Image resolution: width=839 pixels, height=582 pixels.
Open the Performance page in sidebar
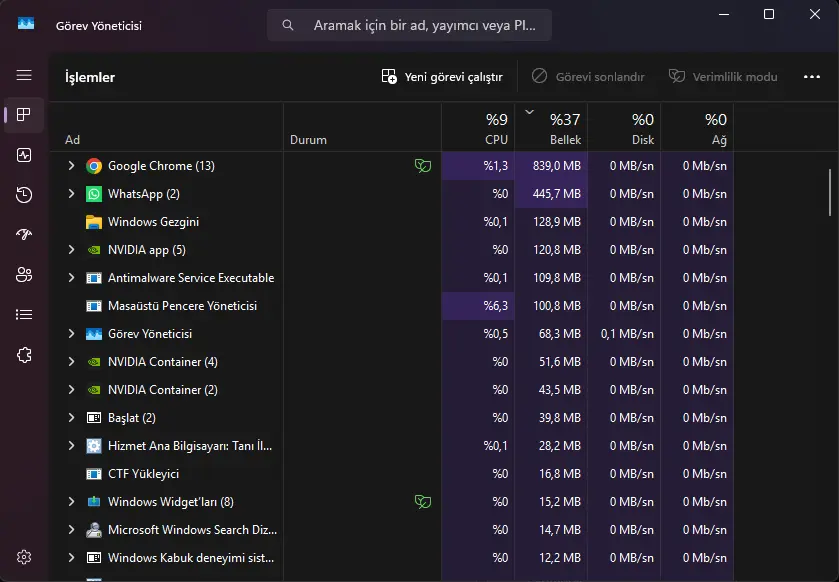[x=24, y=155]
